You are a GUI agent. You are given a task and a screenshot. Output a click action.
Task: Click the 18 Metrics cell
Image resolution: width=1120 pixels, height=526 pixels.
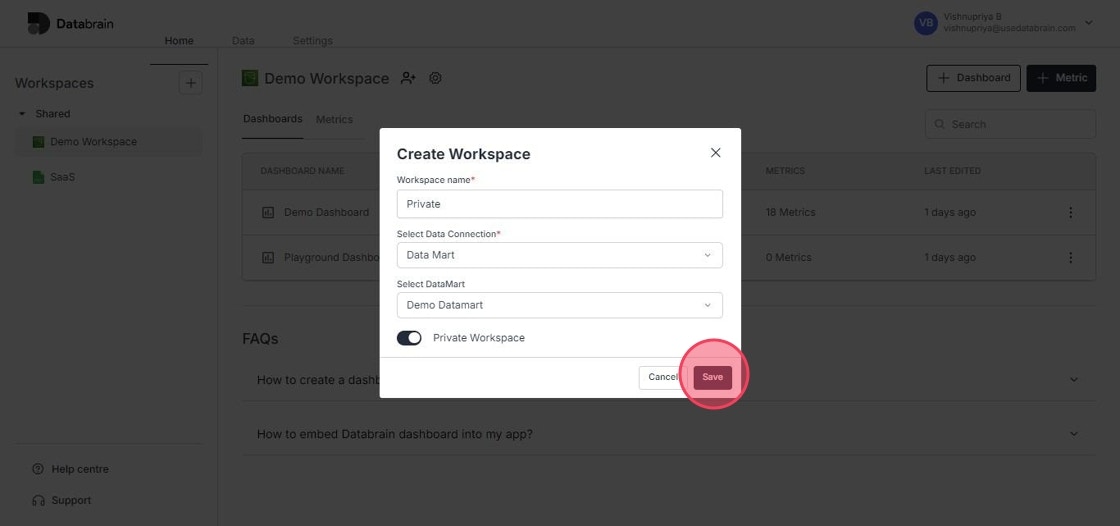(790, 212)
